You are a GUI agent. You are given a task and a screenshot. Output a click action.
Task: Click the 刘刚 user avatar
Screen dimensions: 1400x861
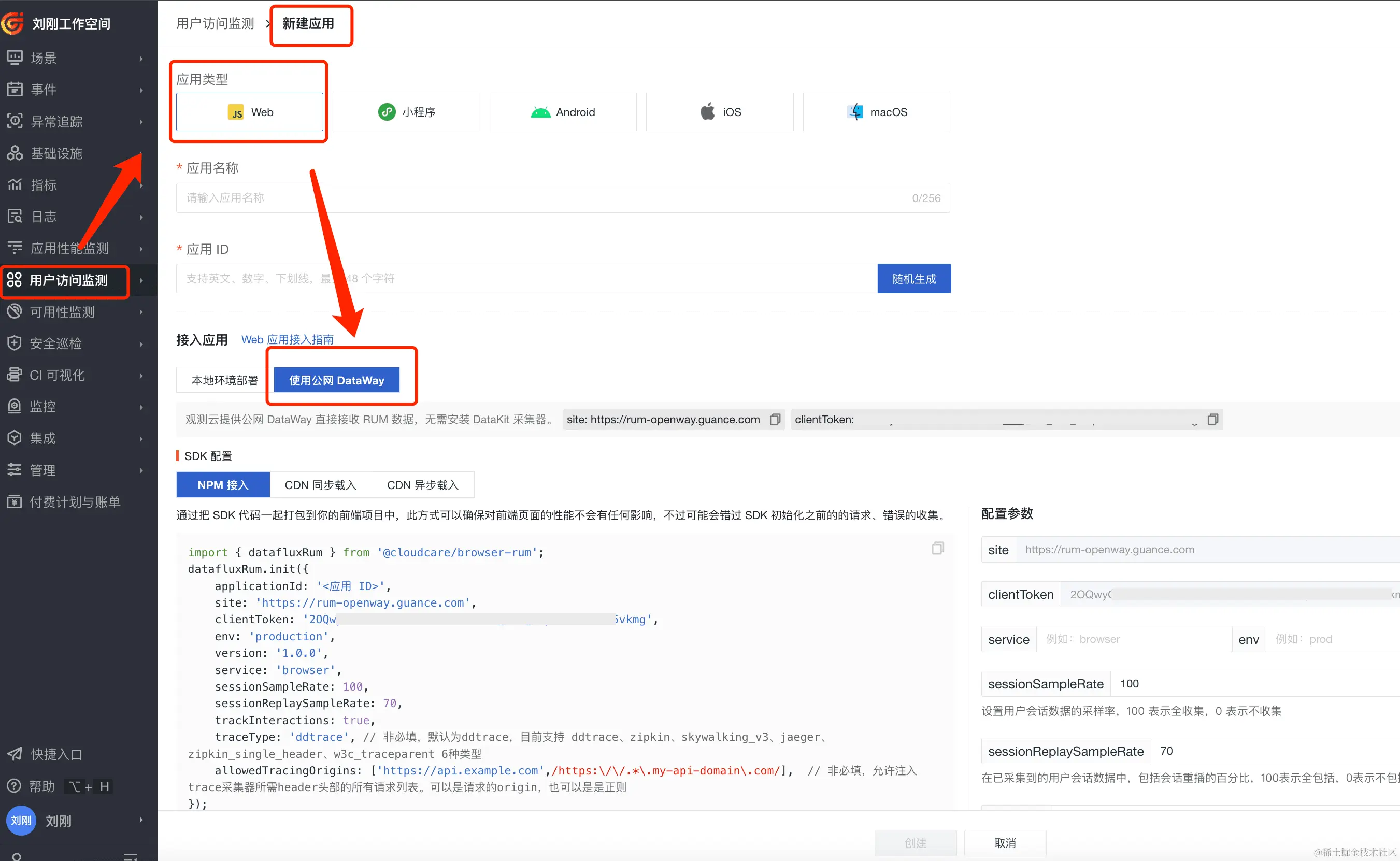pos(21,821)
